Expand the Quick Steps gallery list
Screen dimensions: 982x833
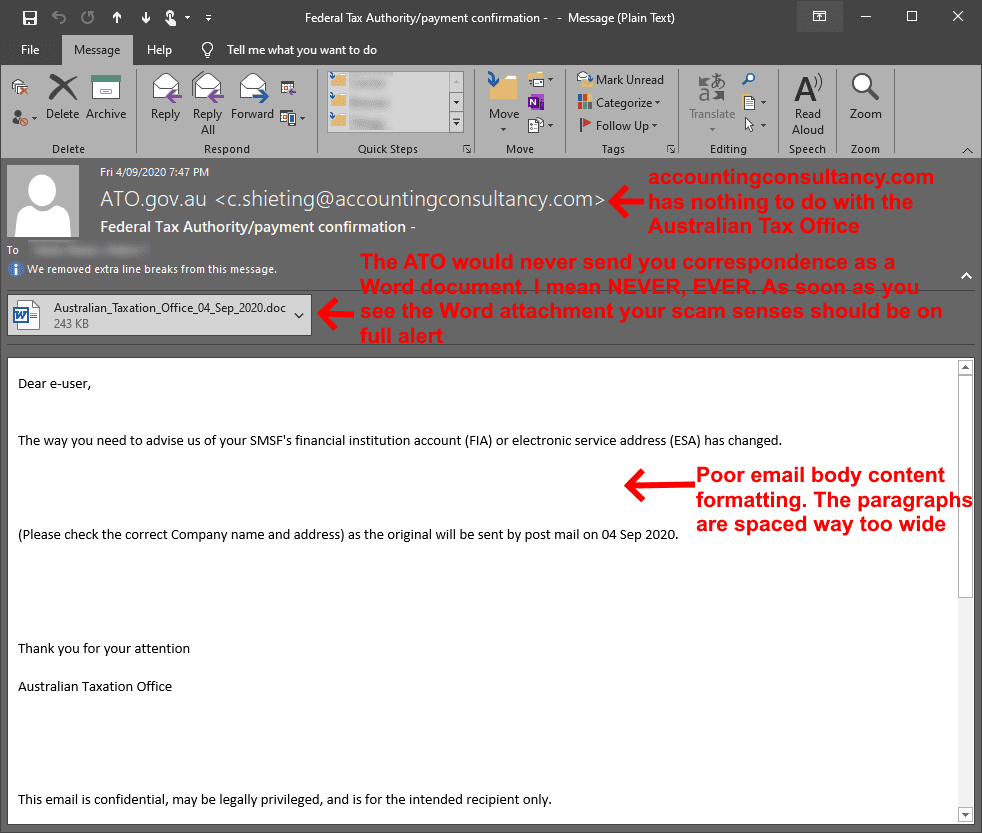(457, 123)
